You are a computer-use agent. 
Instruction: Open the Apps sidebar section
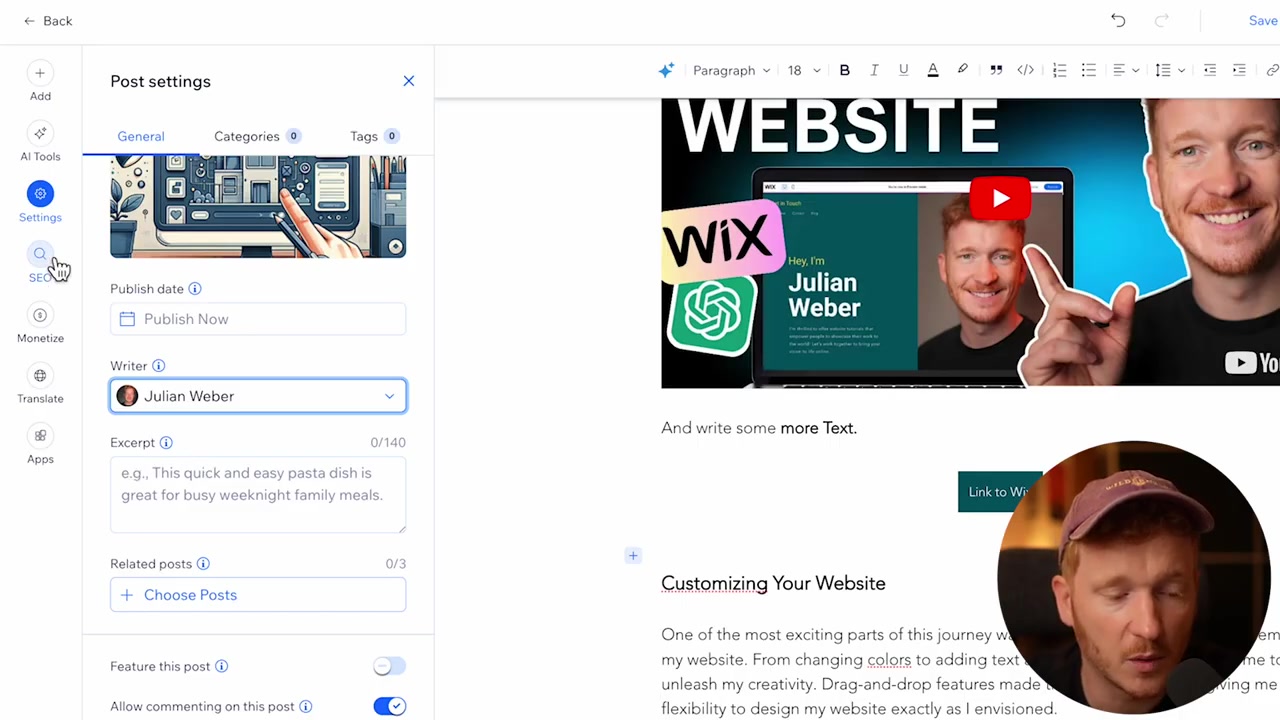pyautogui.click(x=40, y=446)
